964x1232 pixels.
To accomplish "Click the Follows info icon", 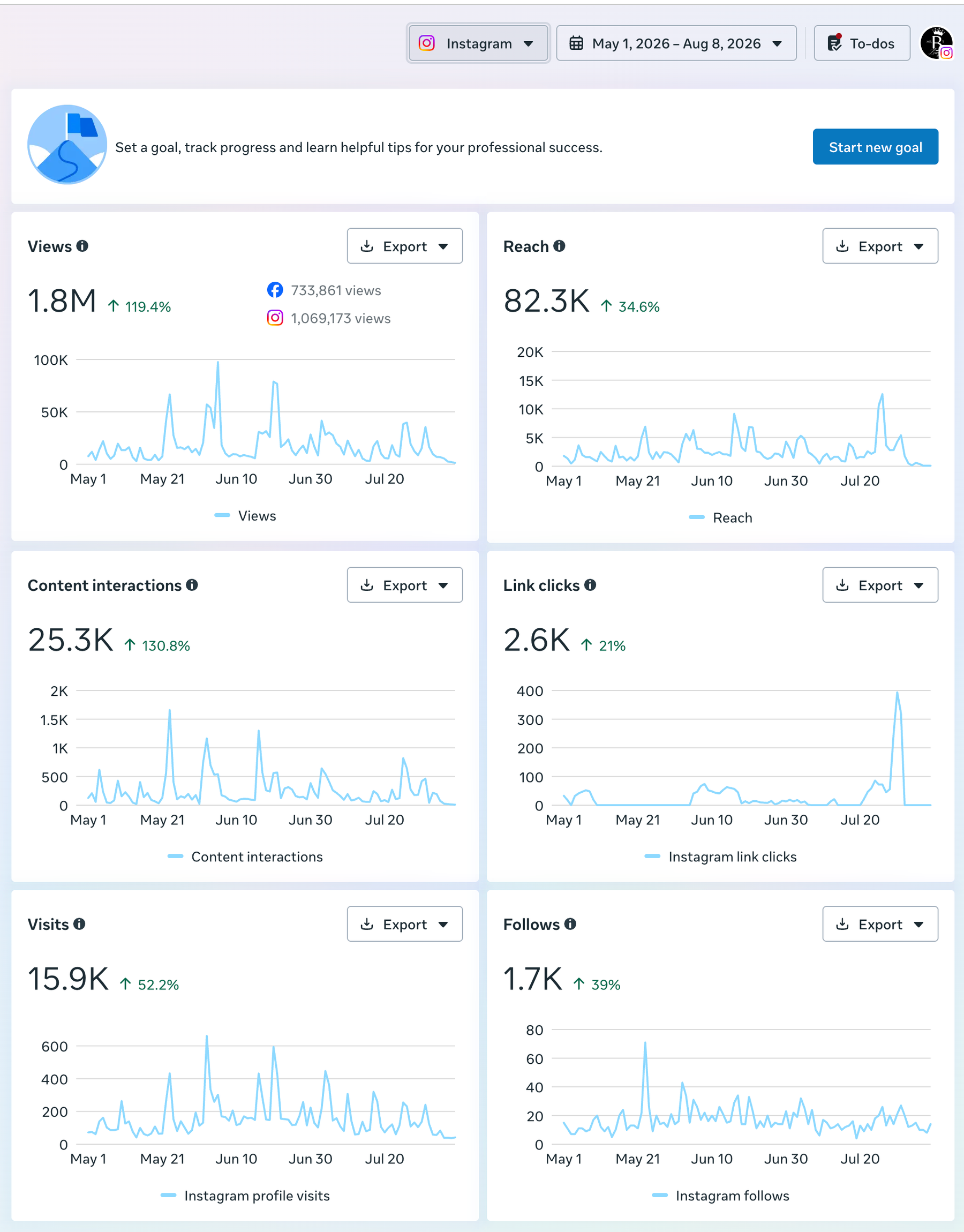I will 570,923.
